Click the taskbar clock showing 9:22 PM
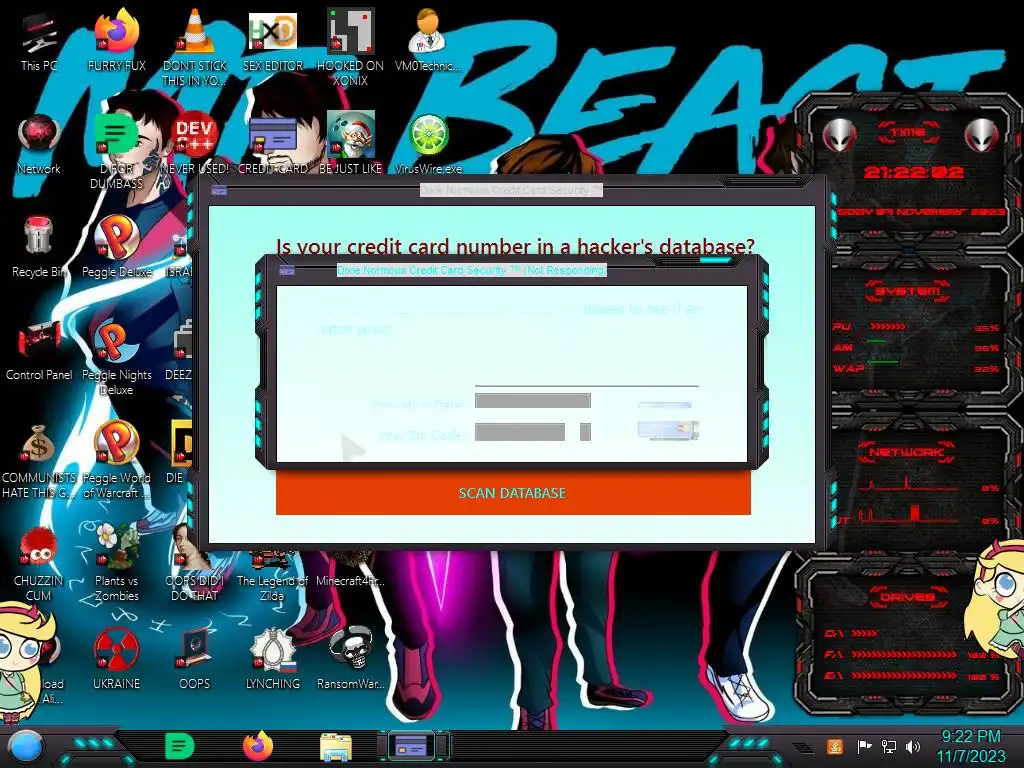Viewport: 1024px width, 768px height. tap(970, 747)
